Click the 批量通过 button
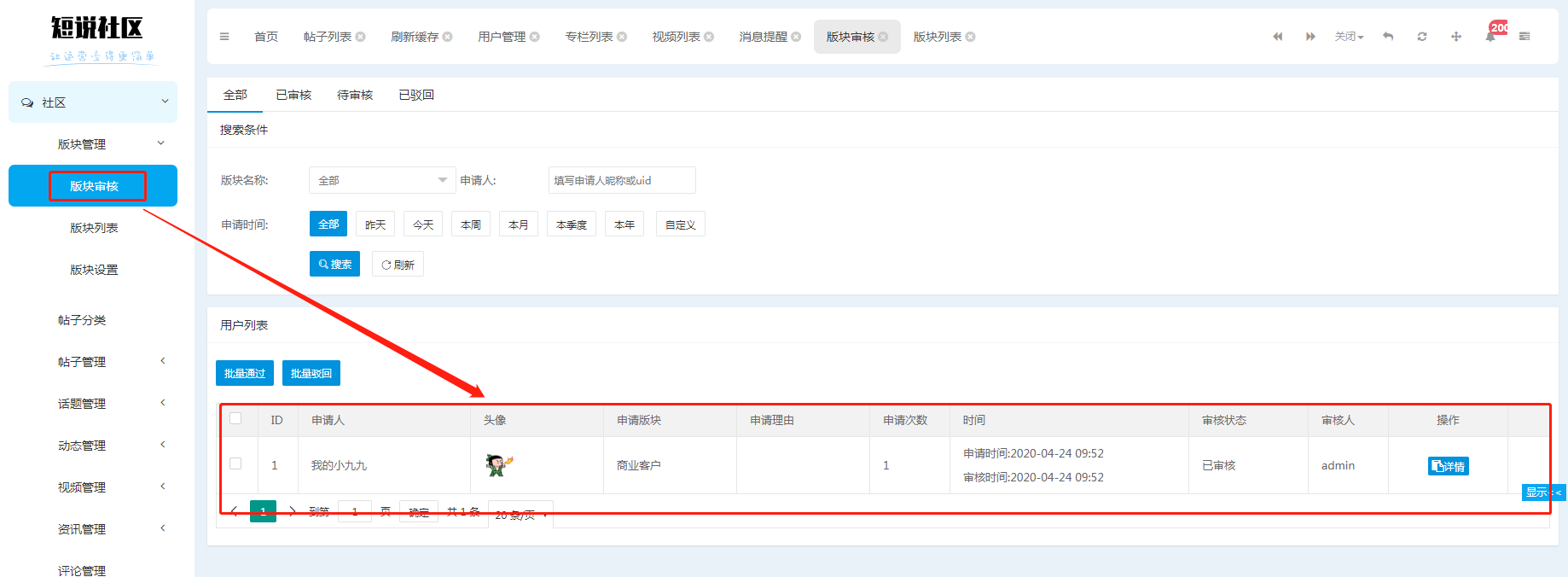Screen dimensions: 1568x577 (245, 373)
